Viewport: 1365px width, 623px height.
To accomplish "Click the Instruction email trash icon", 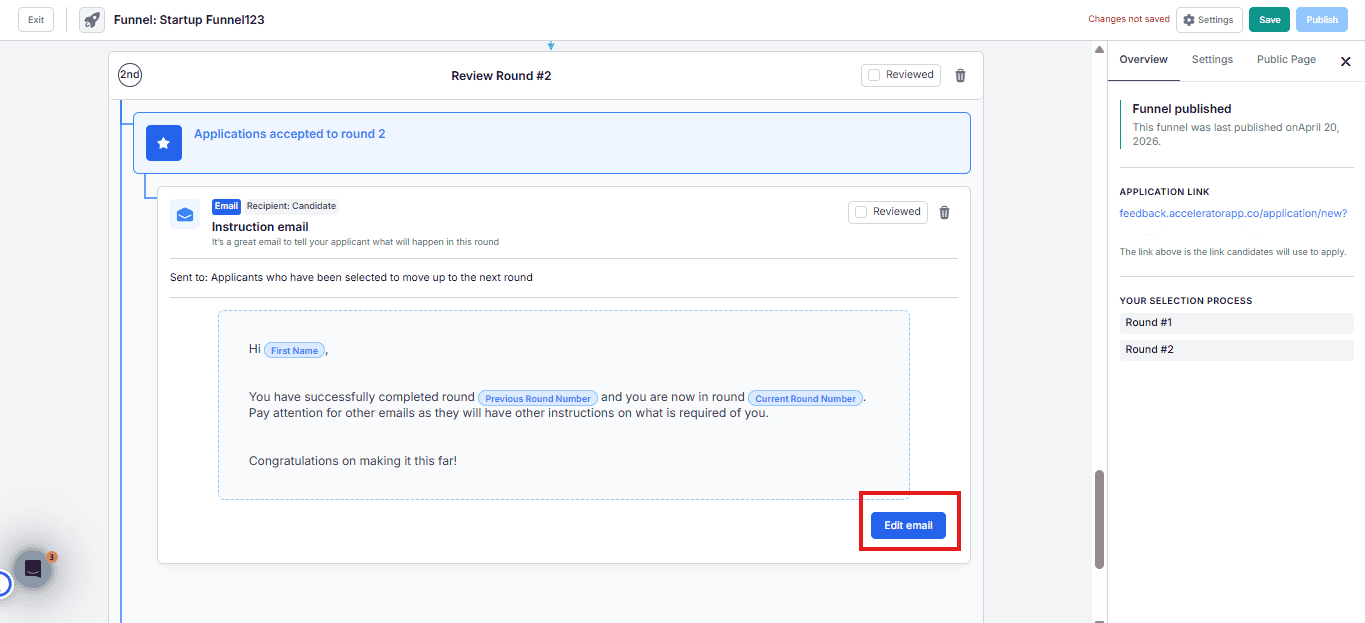I will [944, 212].
